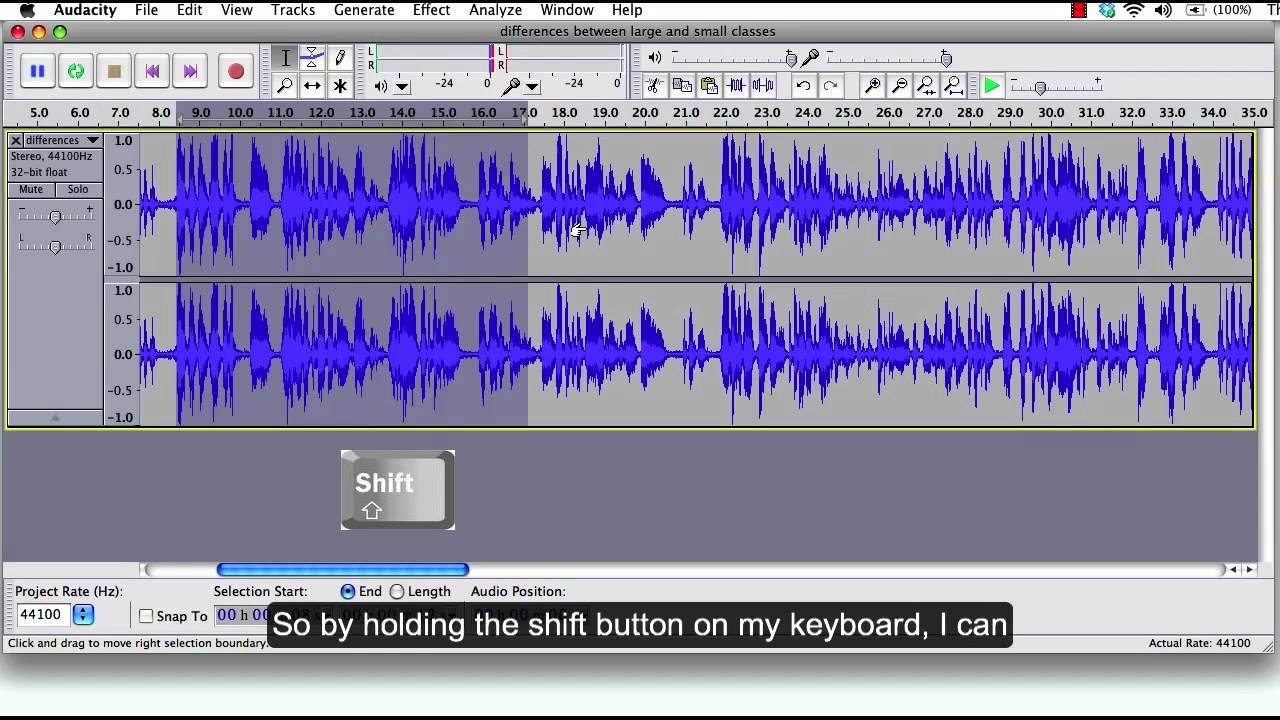Screen dimensions: 1280x720
Task: Click the Pause button in transport toolbar
Action: click(37, 71)
